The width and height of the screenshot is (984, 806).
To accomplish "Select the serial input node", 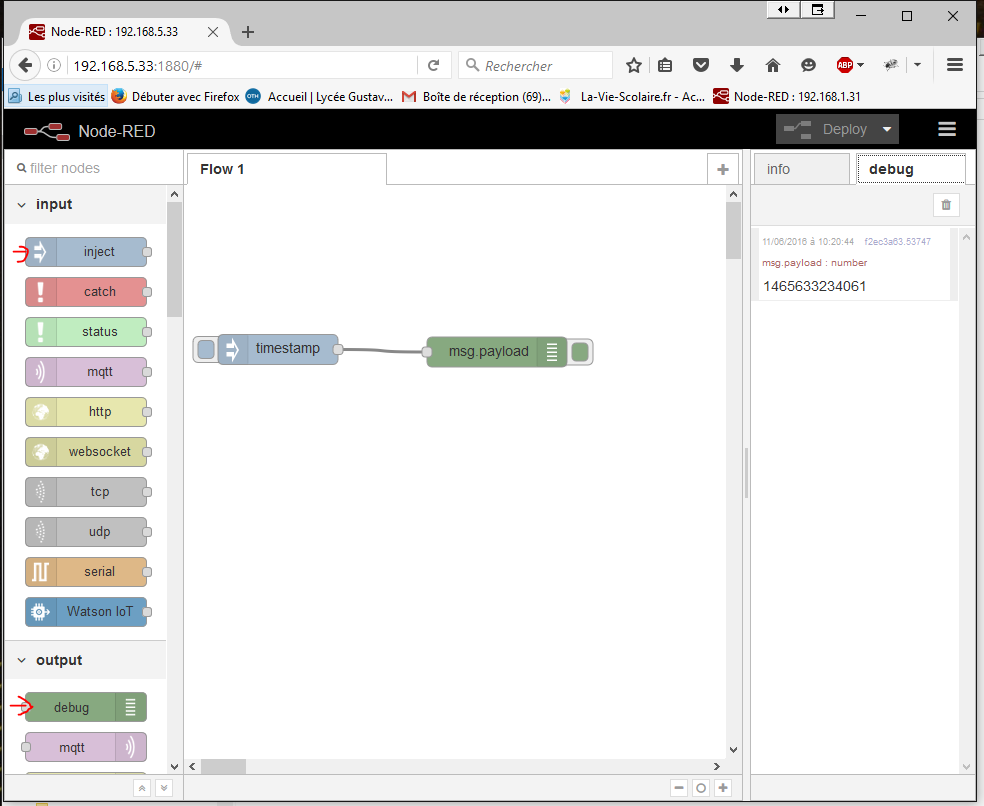I will (86, 572).
